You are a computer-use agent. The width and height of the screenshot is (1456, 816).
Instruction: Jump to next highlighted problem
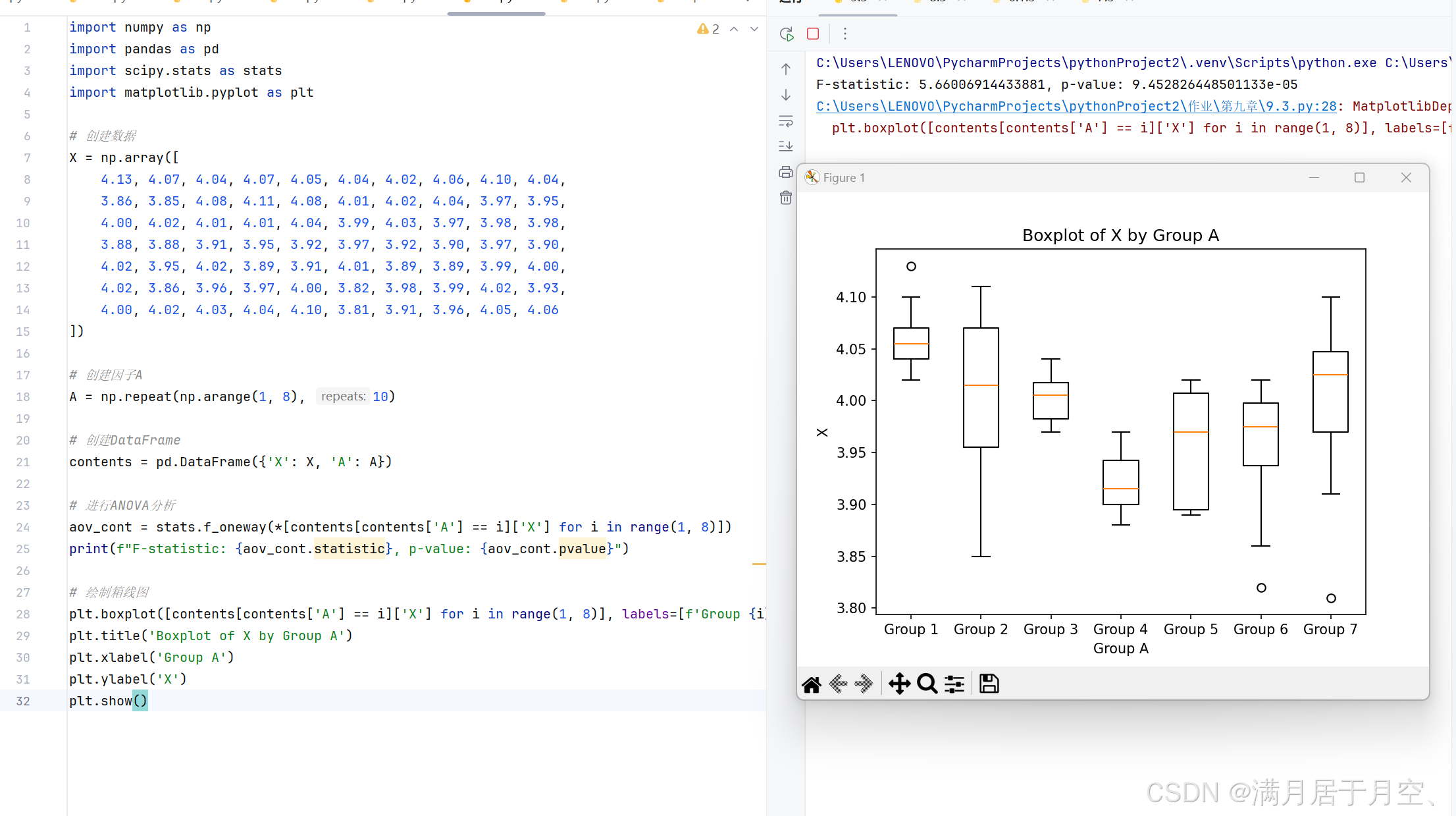pyautogui.click(x=754, y=29)
